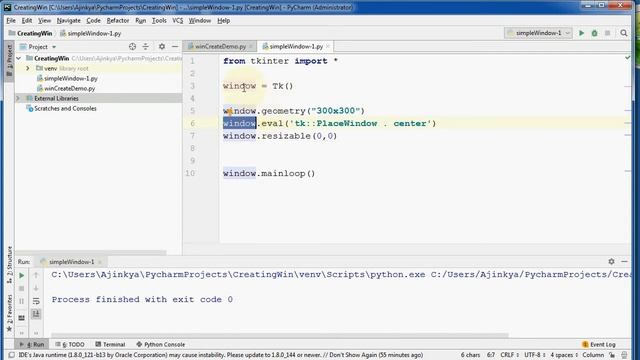Start debugging with the toolbar bug icon
640x360 pixels.
[595, 33]
